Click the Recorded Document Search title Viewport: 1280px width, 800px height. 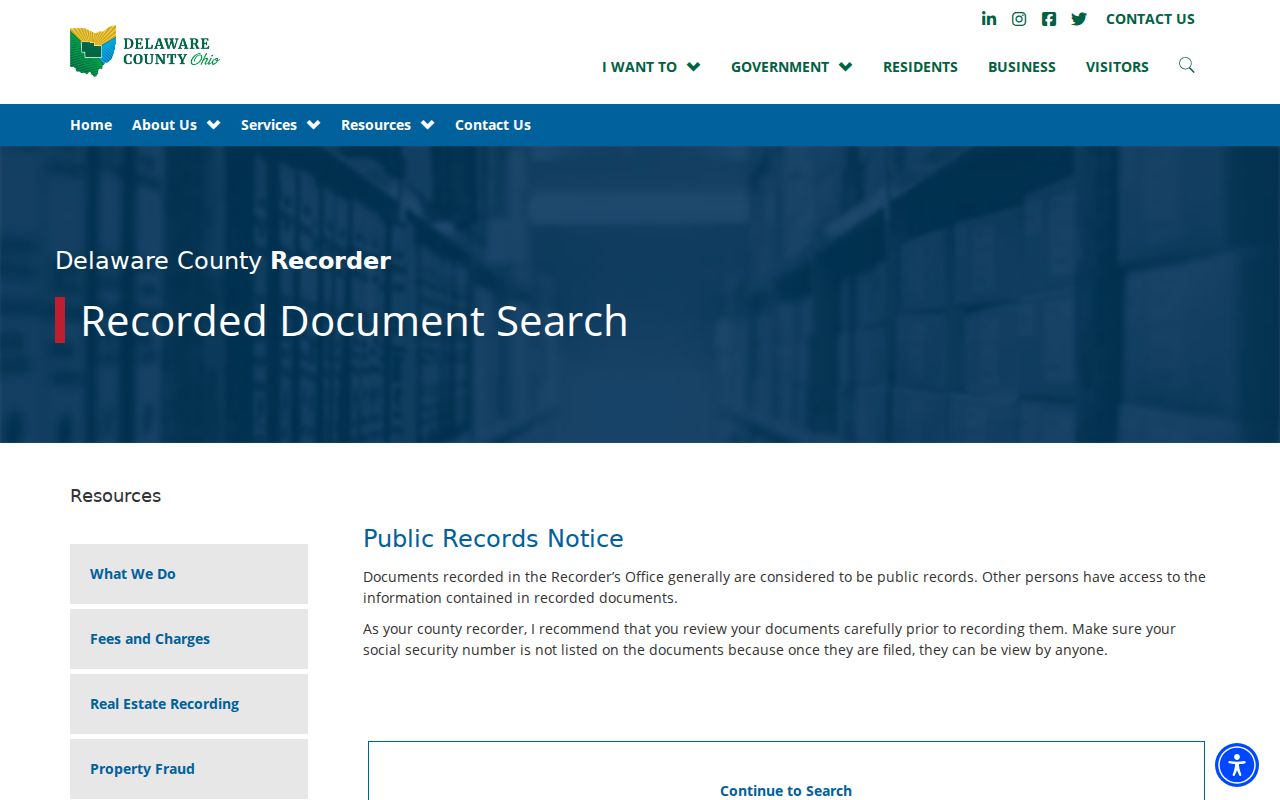tap(354, 321)
